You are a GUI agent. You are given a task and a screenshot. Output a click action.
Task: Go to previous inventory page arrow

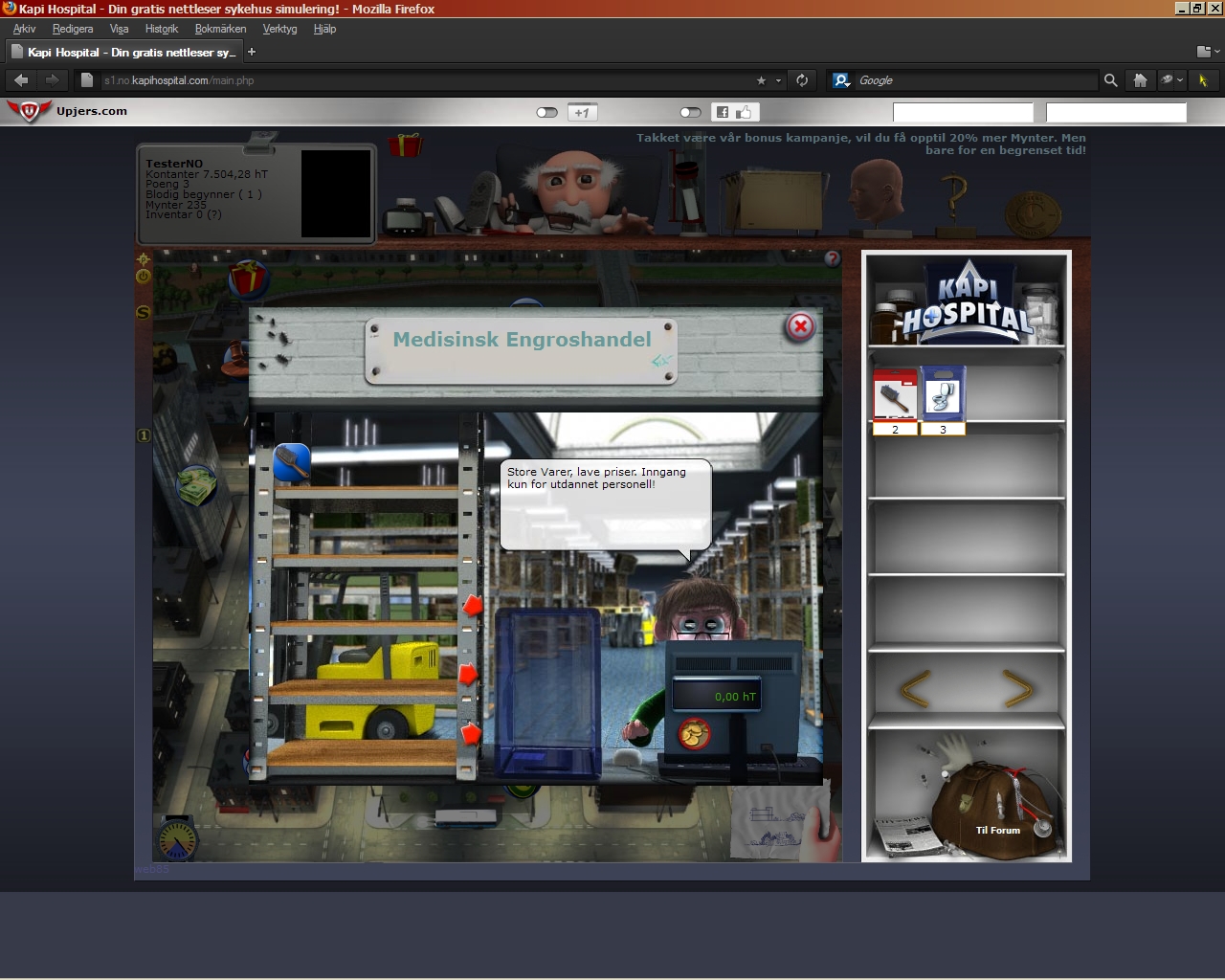click(x=916, y=688)
